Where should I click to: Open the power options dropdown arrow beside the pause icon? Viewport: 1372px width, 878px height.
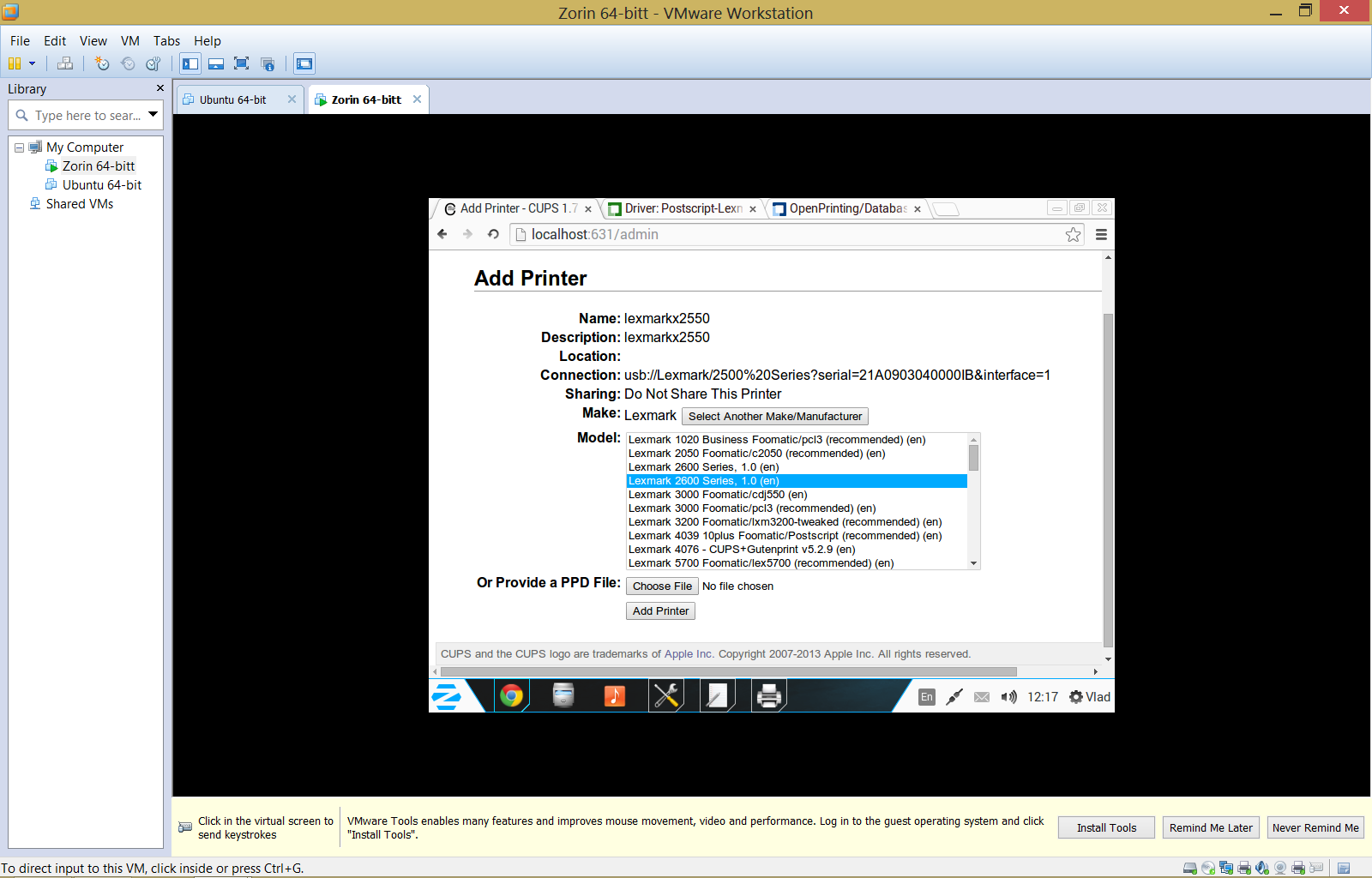tap(32, 63)
